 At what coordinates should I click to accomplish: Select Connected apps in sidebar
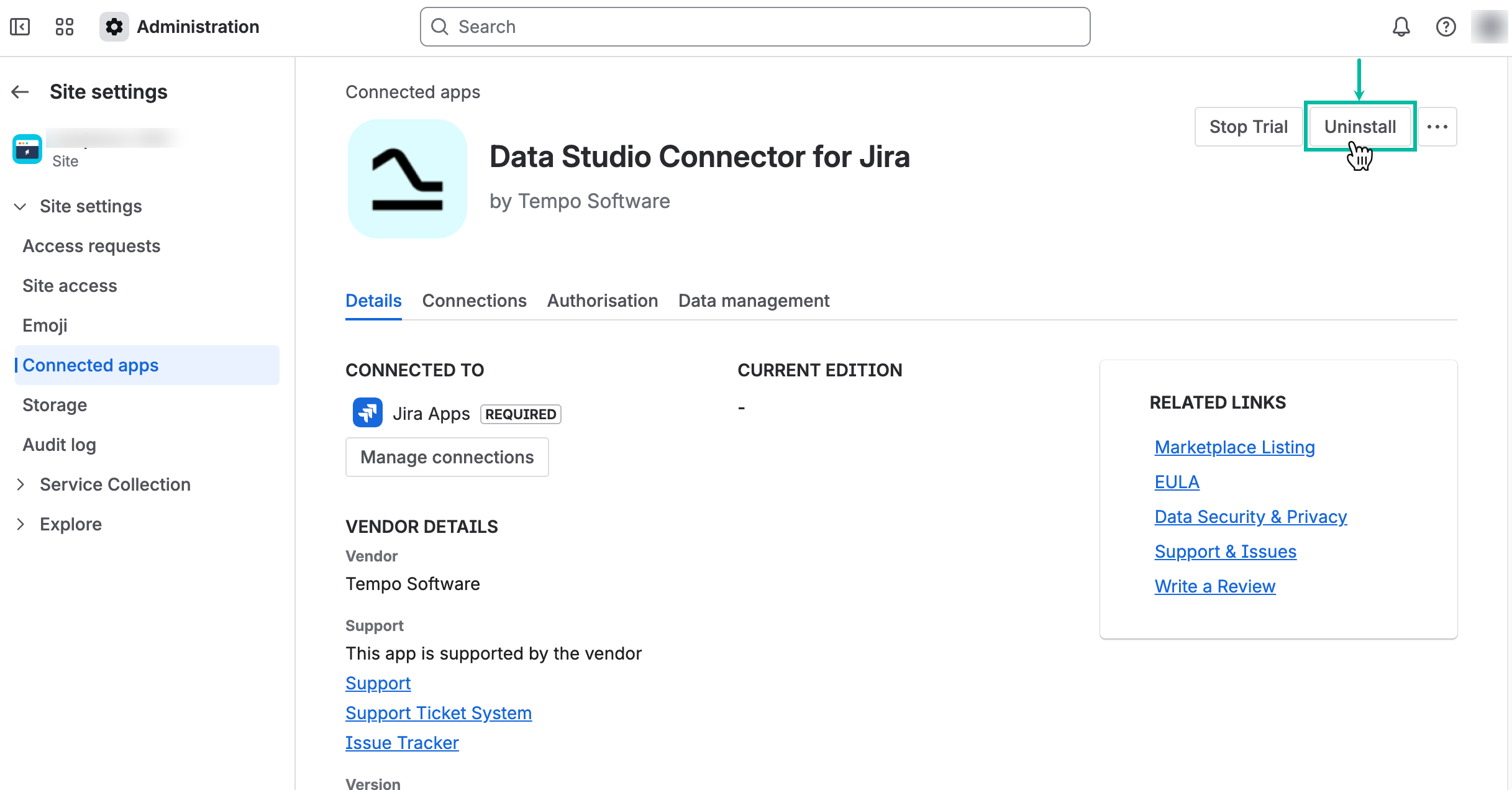pos(147,365)
